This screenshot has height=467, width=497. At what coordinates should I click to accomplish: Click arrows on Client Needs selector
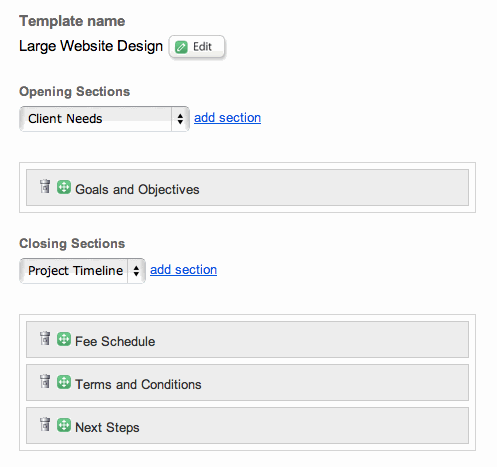[x=180, y=119]
